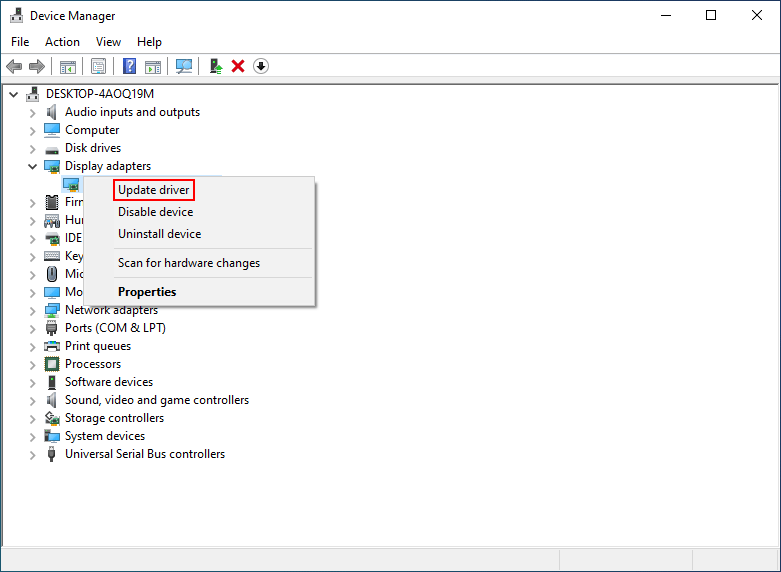The height and width of the screenshot is (572, 781).
Task: Click the Back arrow toolbar icon
Action: point(14,66)
